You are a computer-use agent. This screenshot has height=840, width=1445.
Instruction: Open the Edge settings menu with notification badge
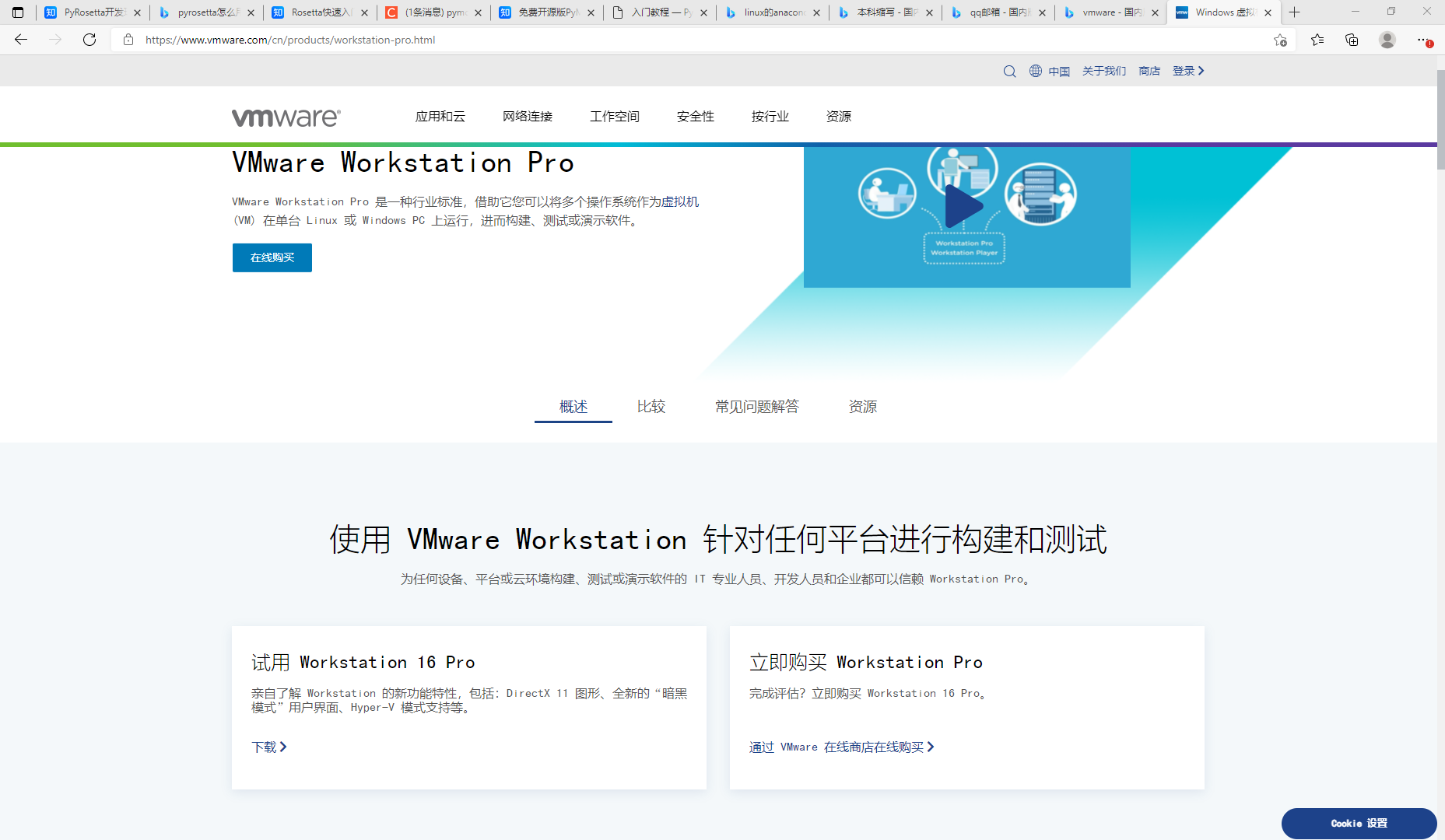click(1423, 40)
